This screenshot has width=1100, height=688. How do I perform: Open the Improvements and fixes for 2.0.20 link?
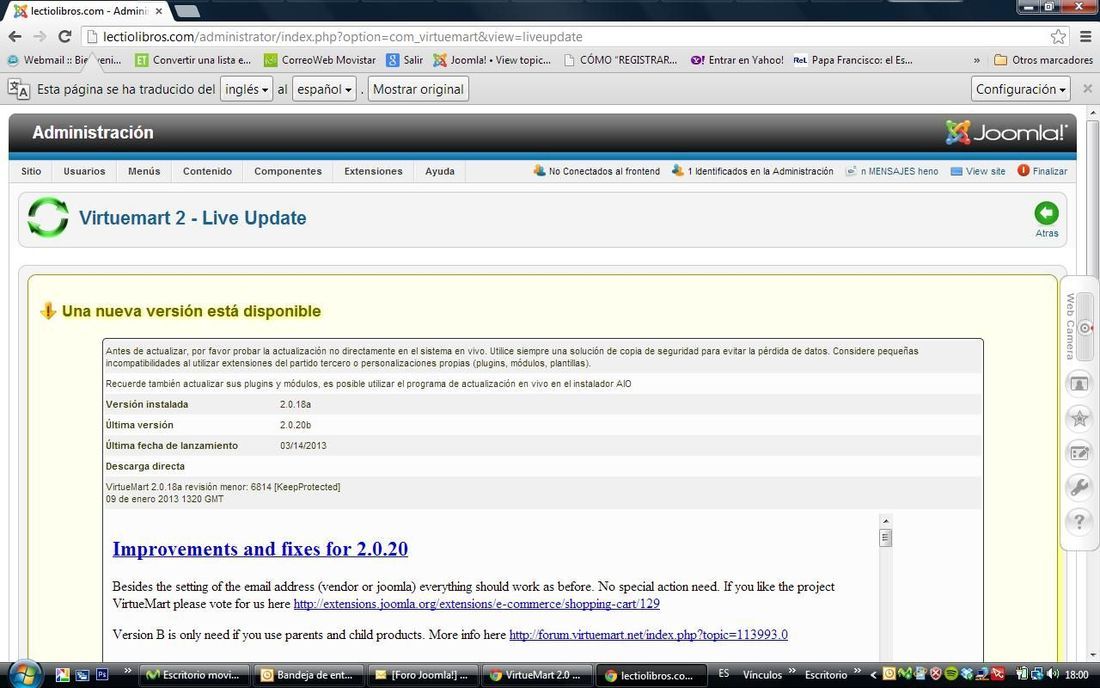click(260, 548)
